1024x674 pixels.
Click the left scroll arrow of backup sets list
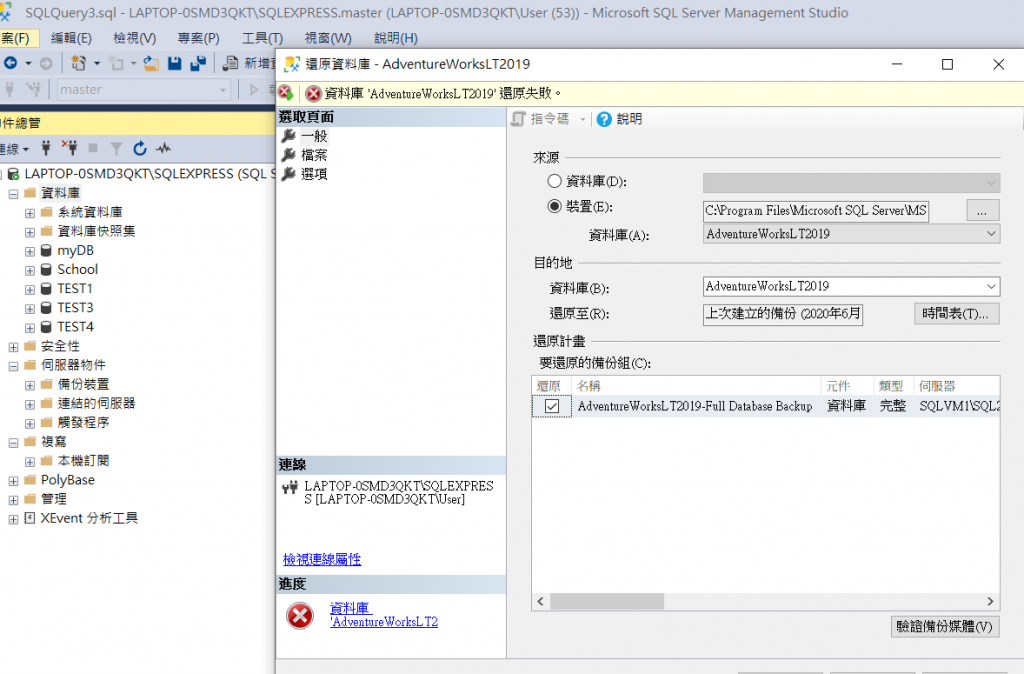540,601
